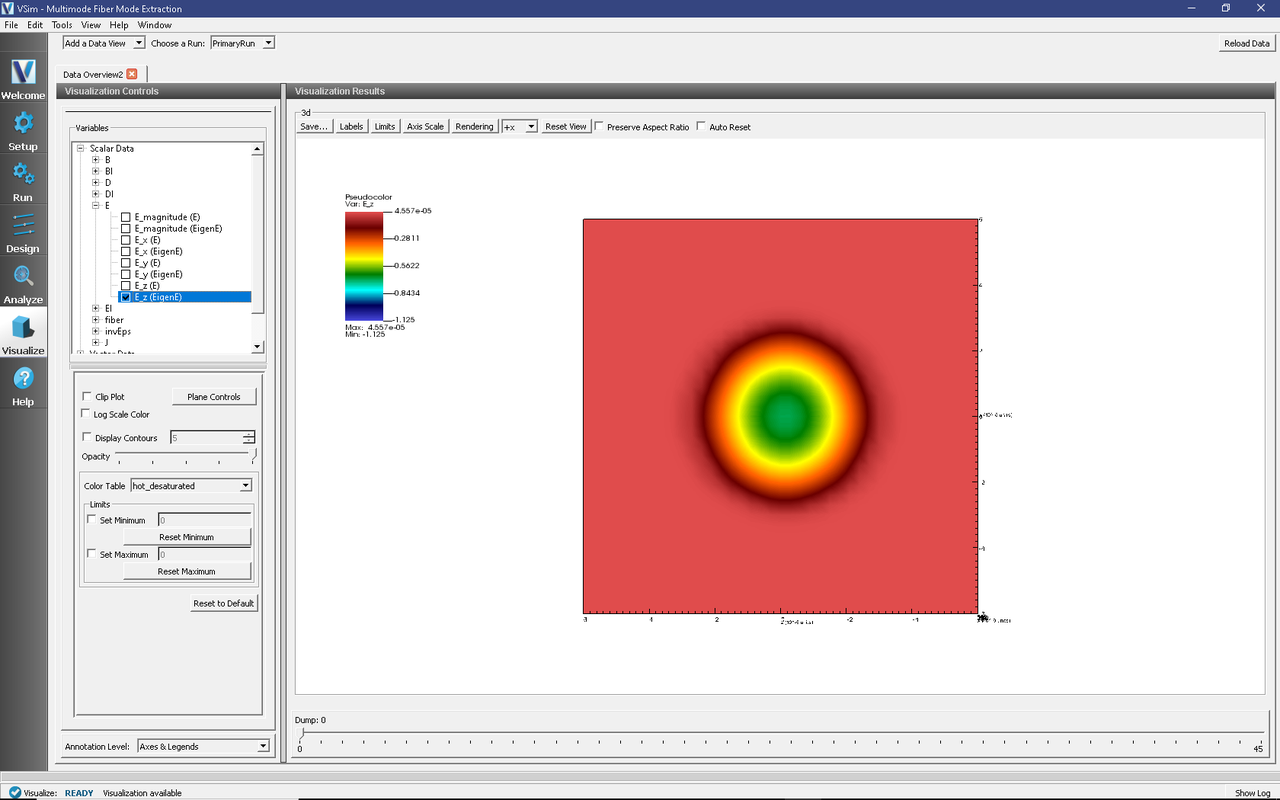Screen dimensions: 1280x800
Task: Open the Color Table dropdown
Action: 244,485
